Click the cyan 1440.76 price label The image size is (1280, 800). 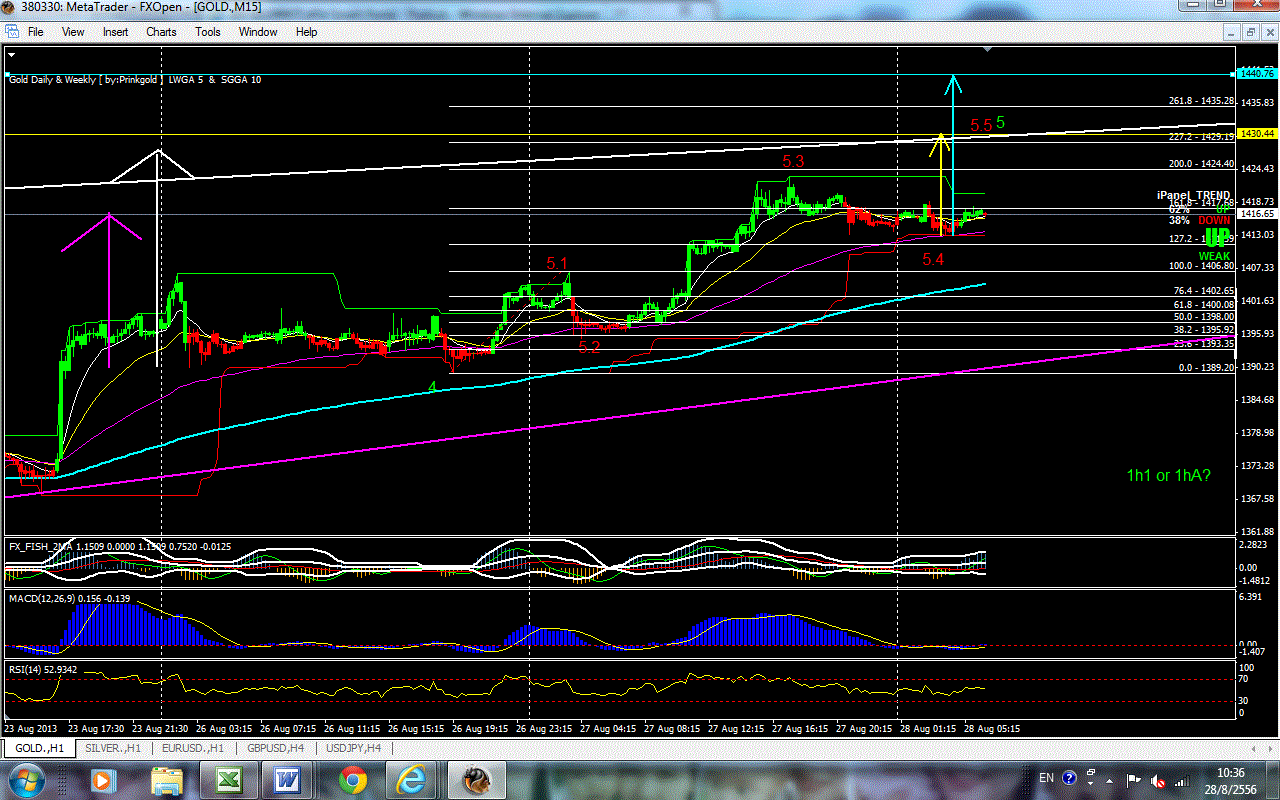(1255, 73)
